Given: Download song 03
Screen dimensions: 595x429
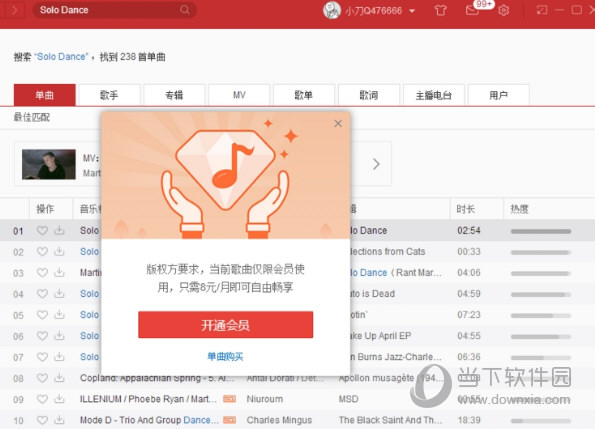Looking at the screenshot, I should coord(59,272).
